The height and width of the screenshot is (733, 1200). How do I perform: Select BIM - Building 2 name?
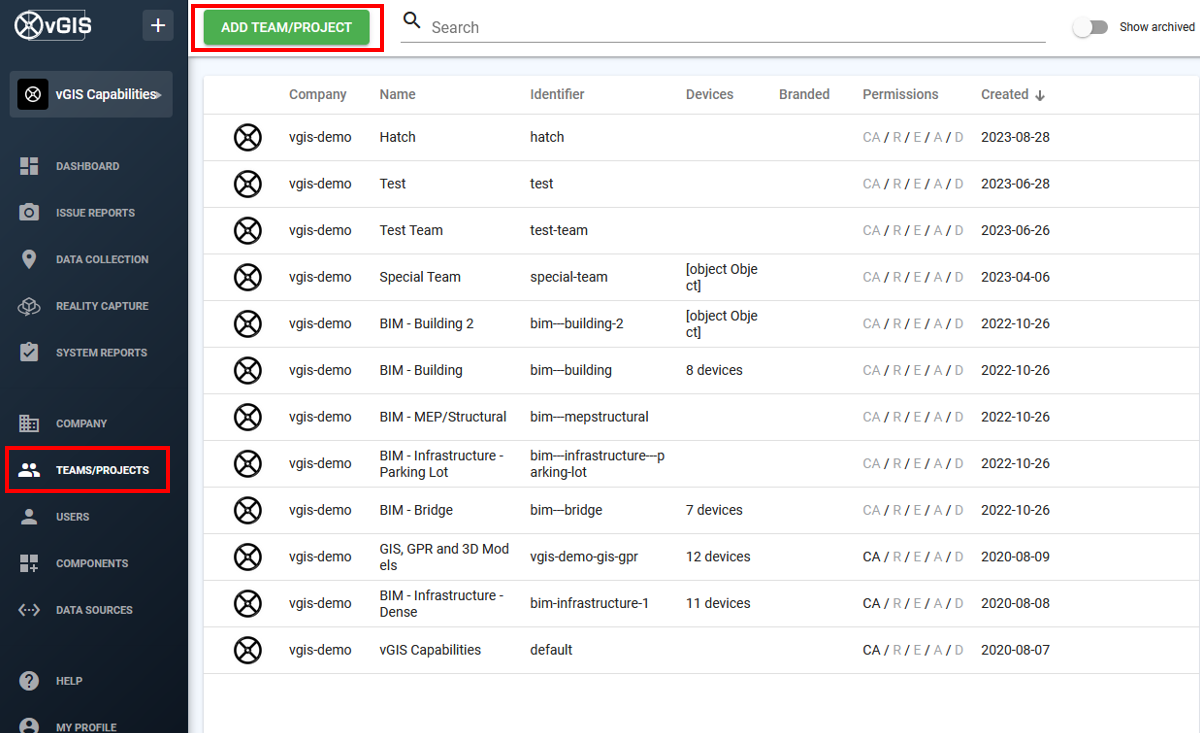pos(427,323)
